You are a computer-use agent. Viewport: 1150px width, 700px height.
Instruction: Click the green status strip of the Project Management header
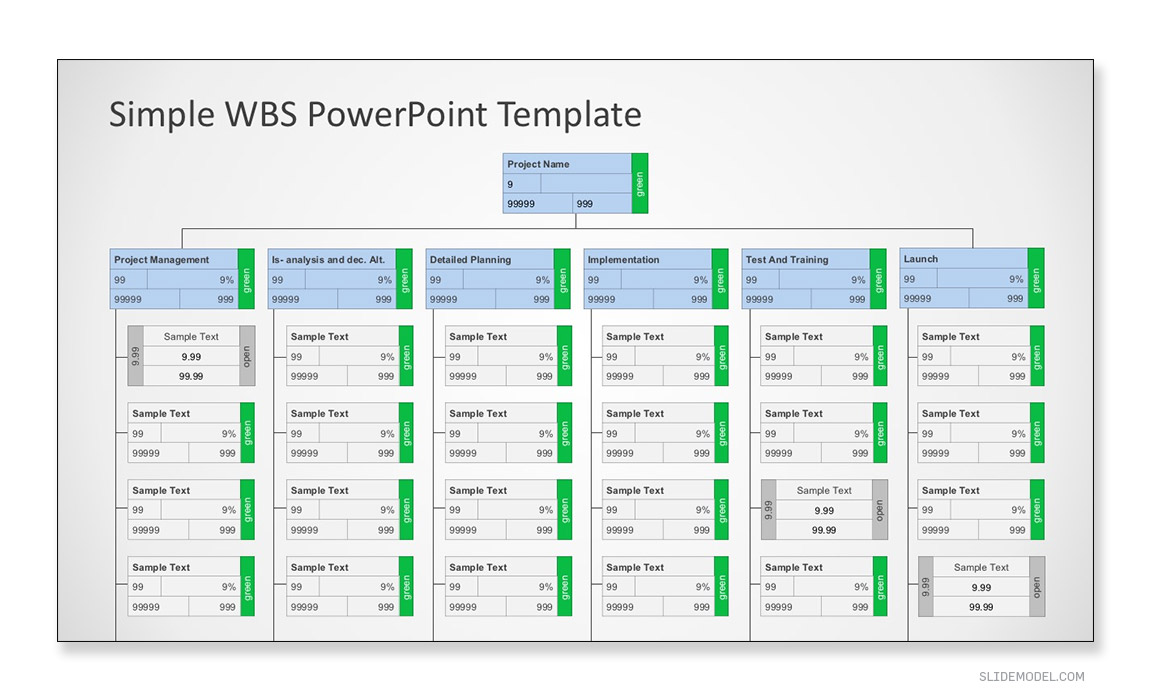(x=246, y=278)
